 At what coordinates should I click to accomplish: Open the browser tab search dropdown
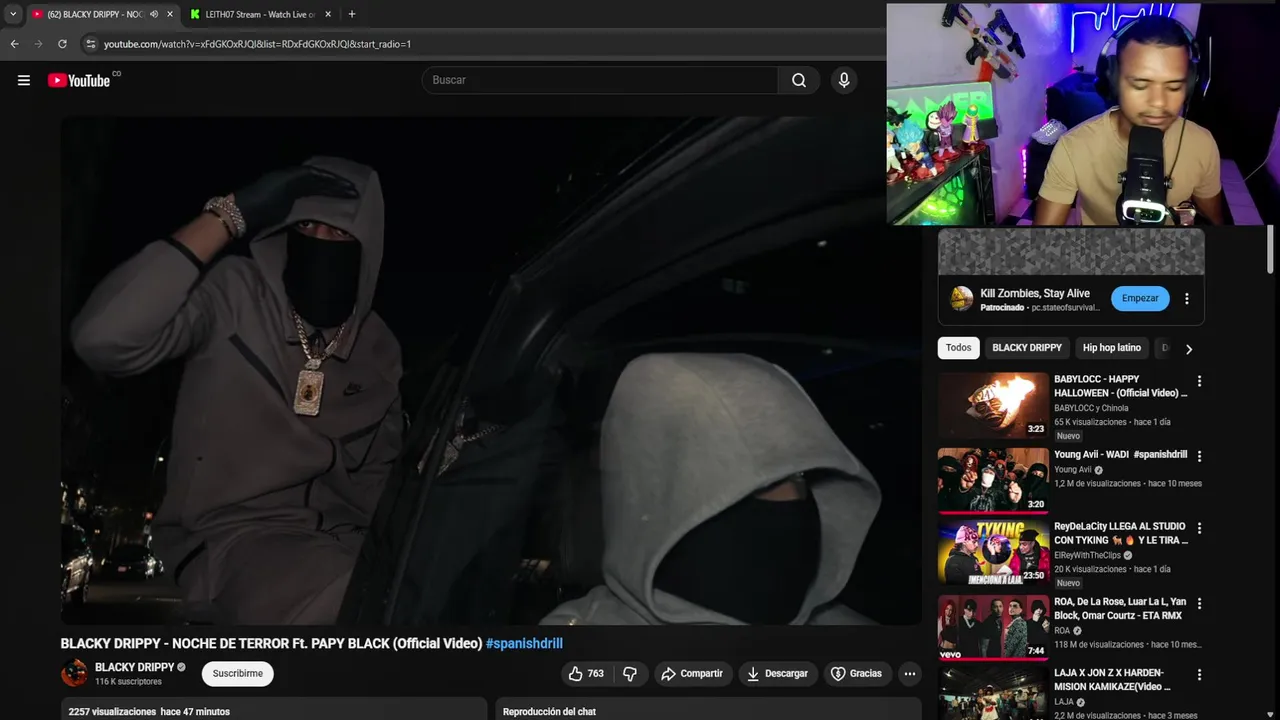click(12, 14)
